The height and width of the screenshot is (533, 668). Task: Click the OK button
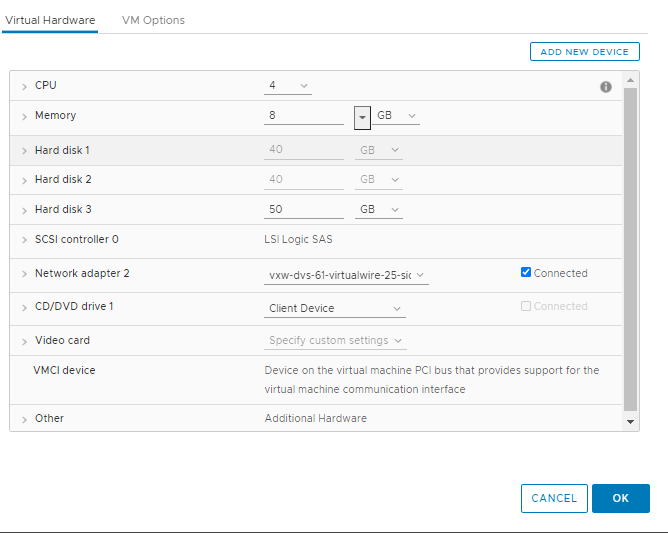621,498
